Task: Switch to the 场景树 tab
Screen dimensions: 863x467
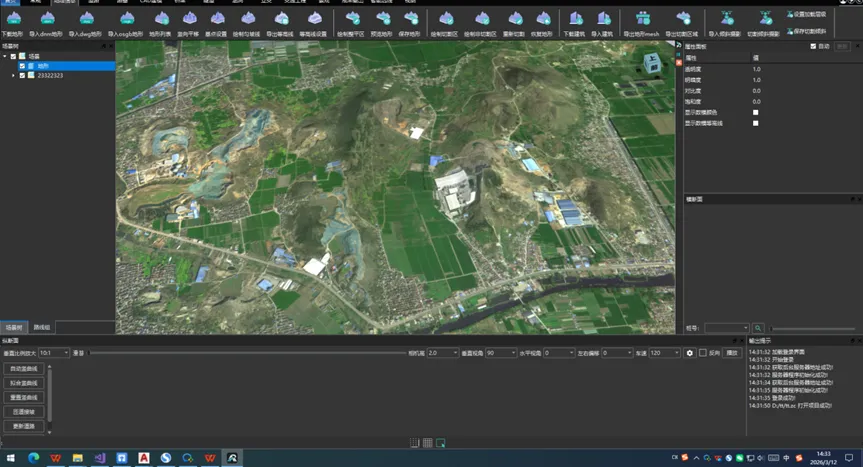Action: point(14,327)
